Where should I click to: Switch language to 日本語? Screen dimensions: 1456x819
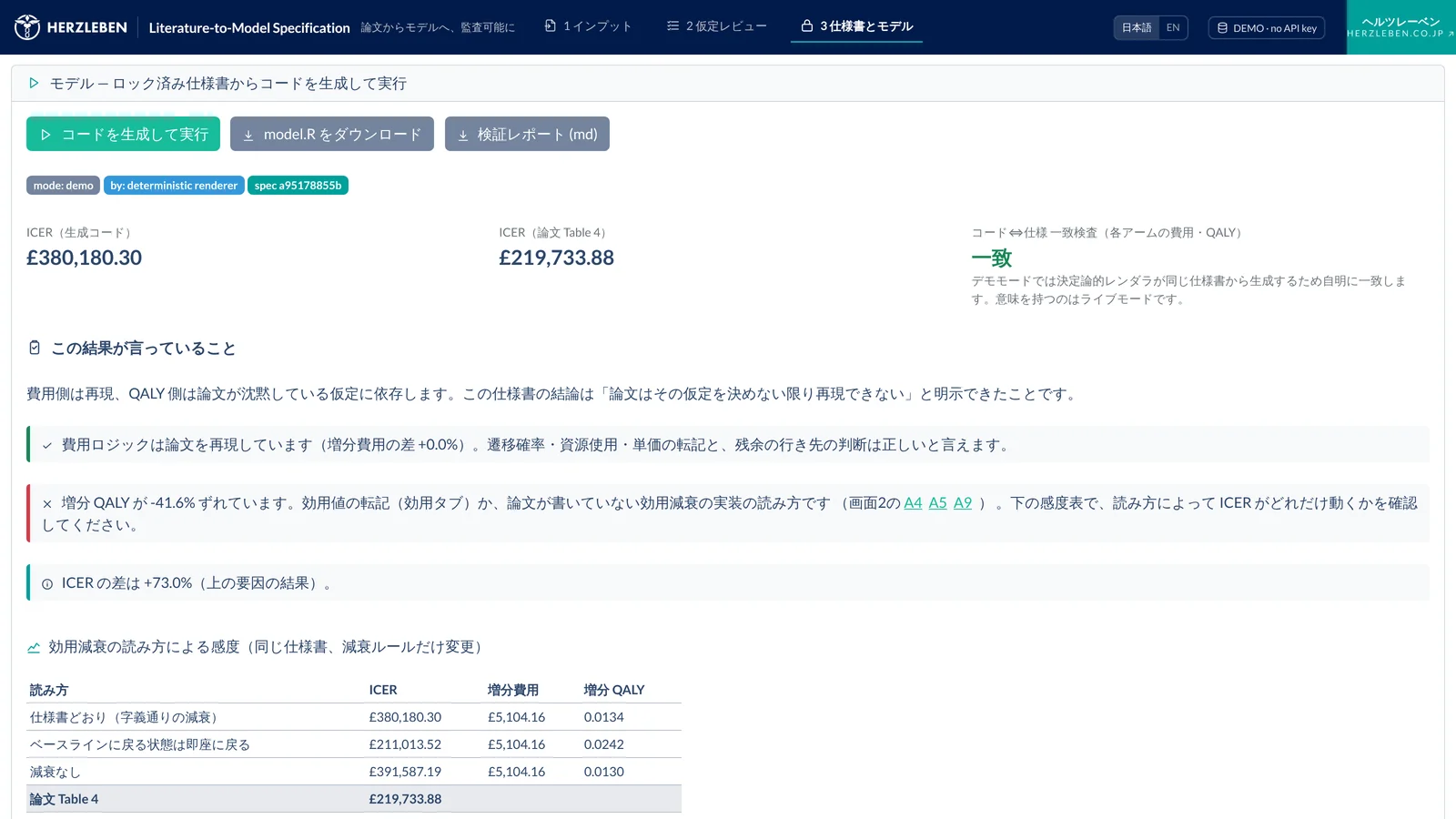(x=1137, y=28)
